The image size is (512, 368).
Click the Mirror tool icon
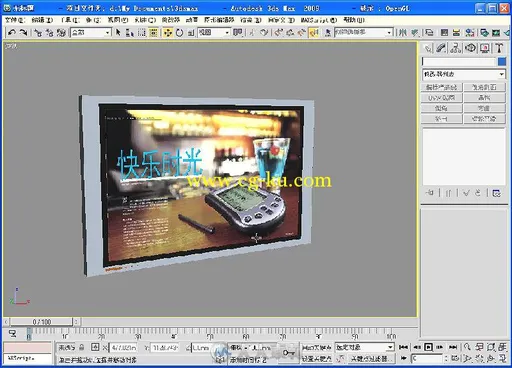click(403, 32)
